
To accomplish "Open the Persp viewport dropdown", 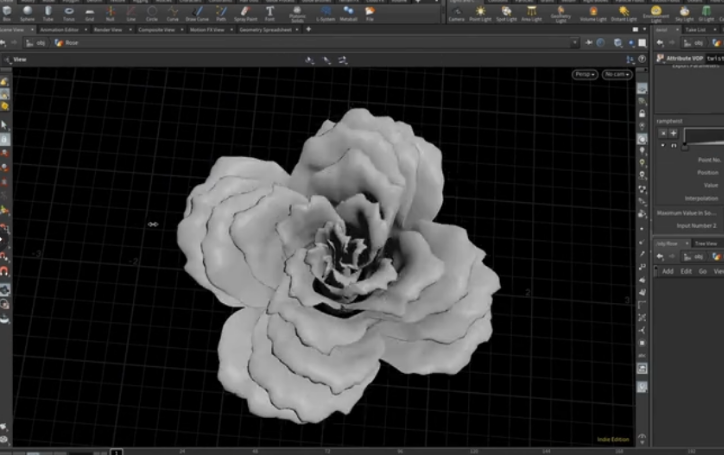I will point(585,75).
